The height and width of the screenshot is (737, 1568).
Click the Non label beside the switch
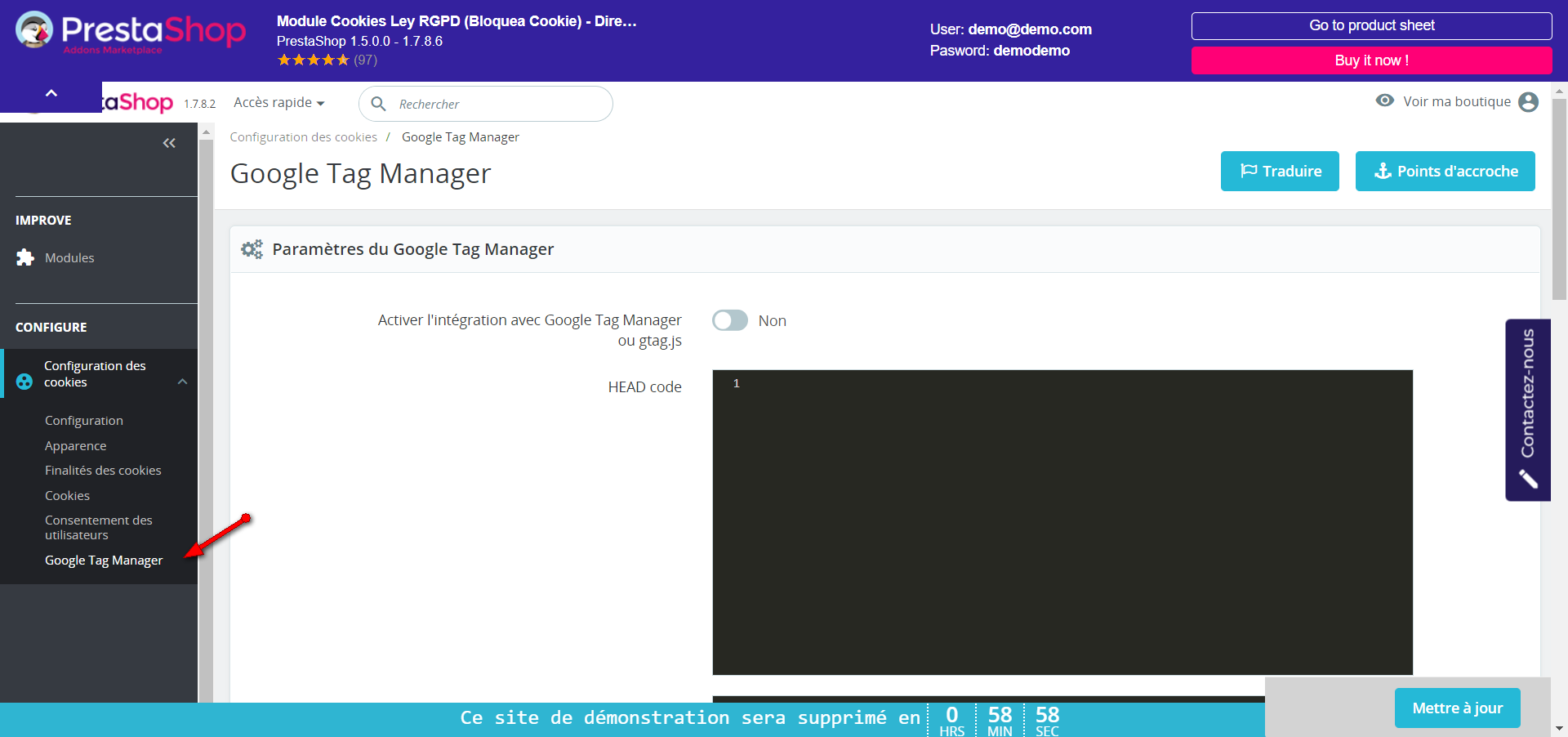click(x=773, y=321)
